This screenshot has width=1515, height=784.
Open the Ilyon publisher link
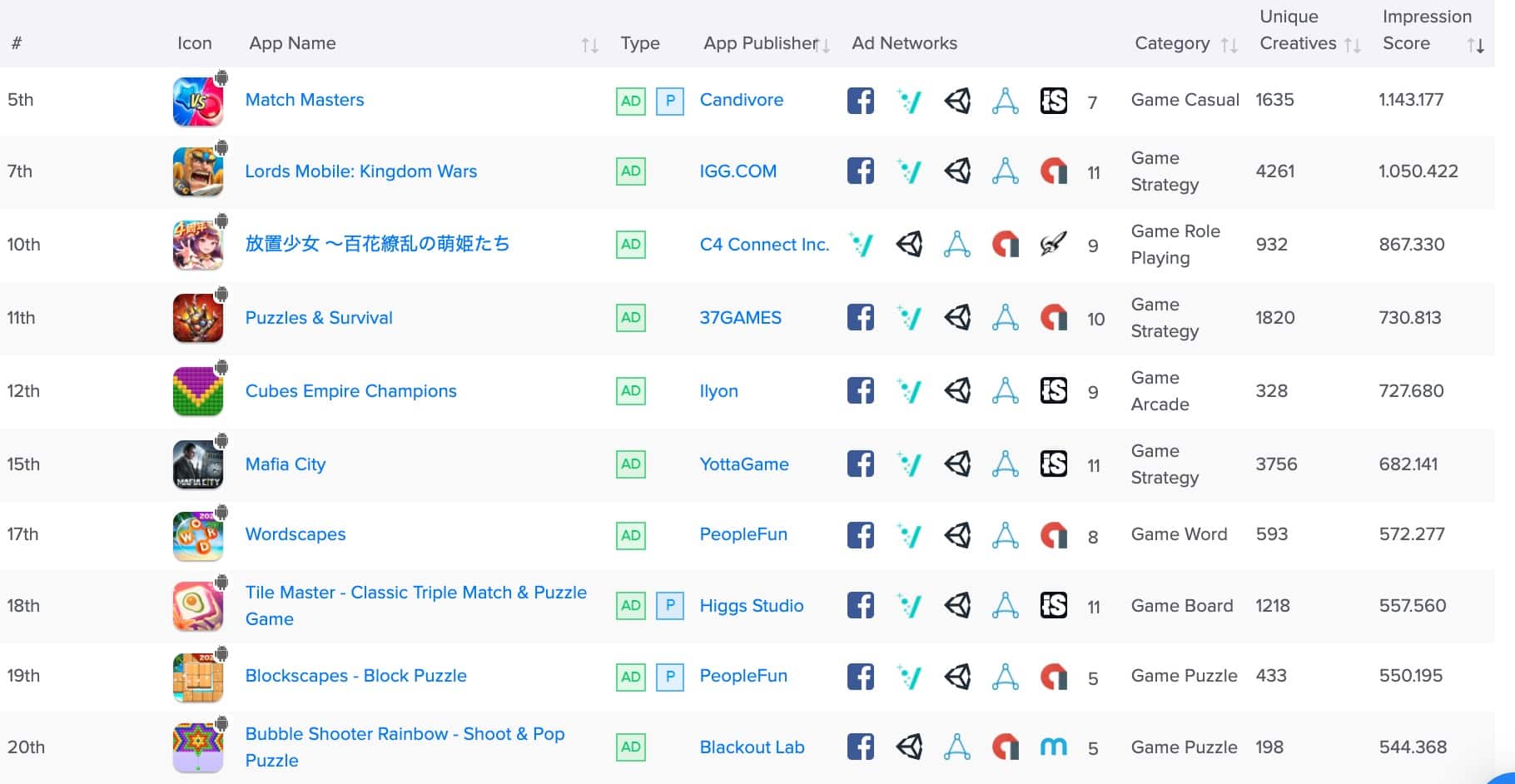click(719, 391)
